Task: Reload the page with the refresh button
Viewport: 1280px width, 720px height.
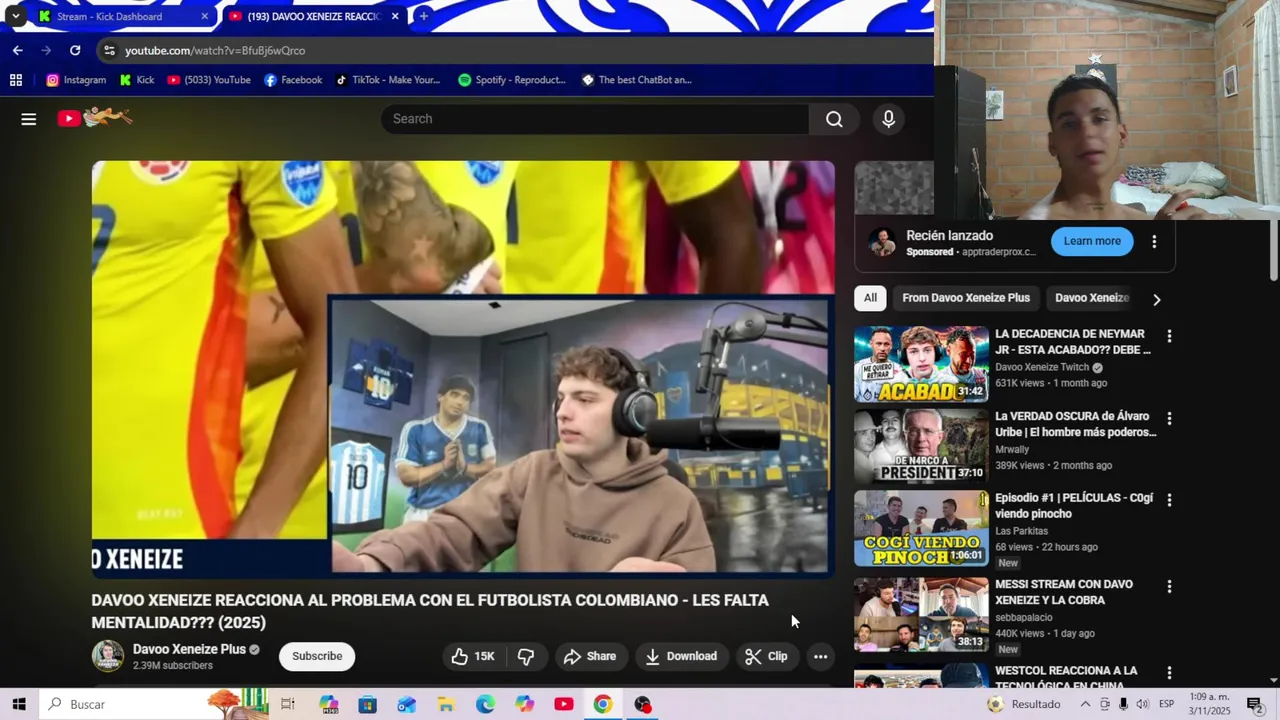Action: [x=75, y=50]
